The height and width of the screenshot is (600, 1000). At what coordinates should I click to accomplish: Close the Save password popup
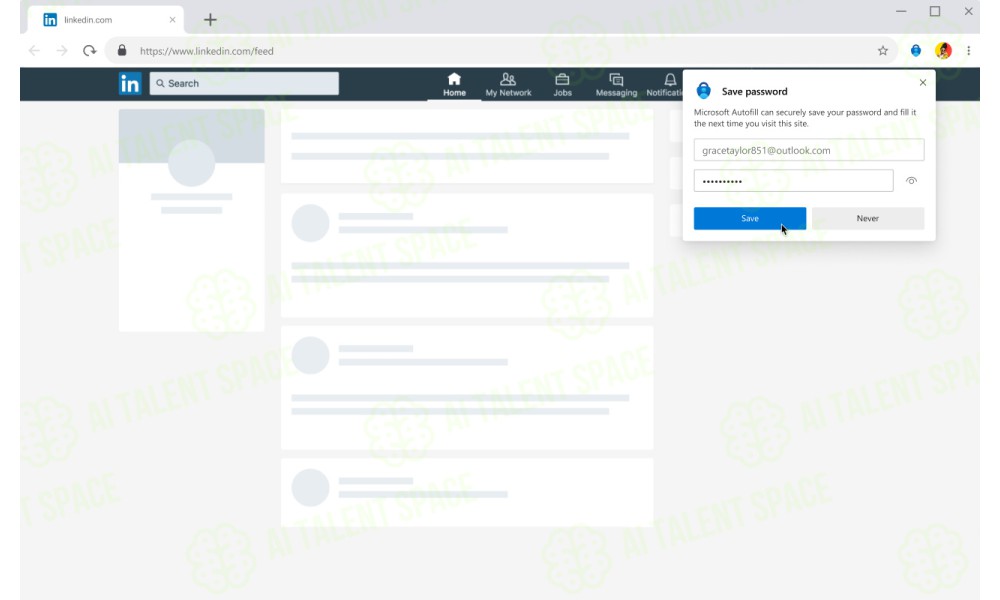923,82
